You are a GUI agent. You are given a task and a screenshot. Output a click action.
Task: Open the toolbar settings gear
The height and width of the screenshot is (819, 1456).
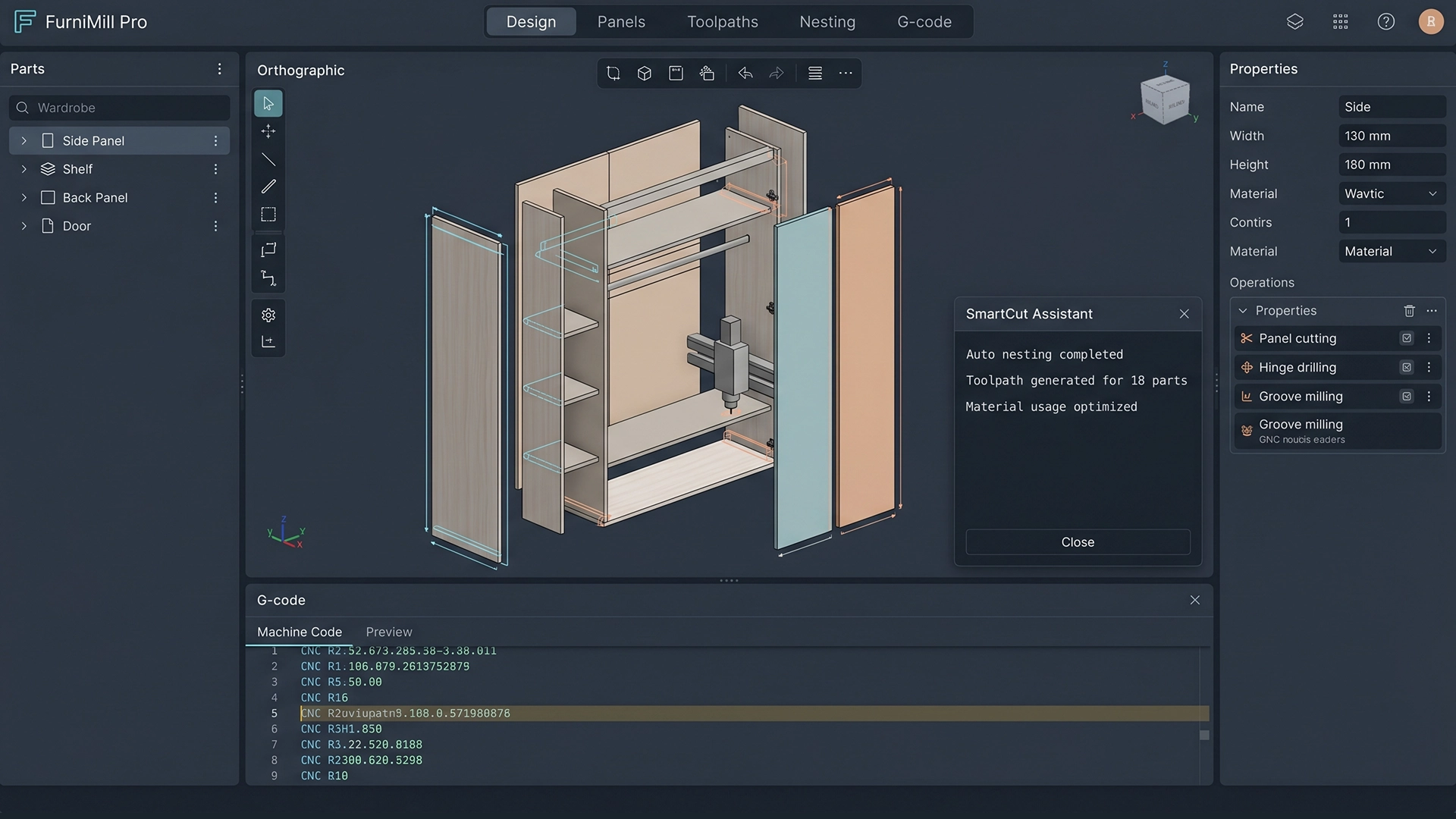point(268,315)
